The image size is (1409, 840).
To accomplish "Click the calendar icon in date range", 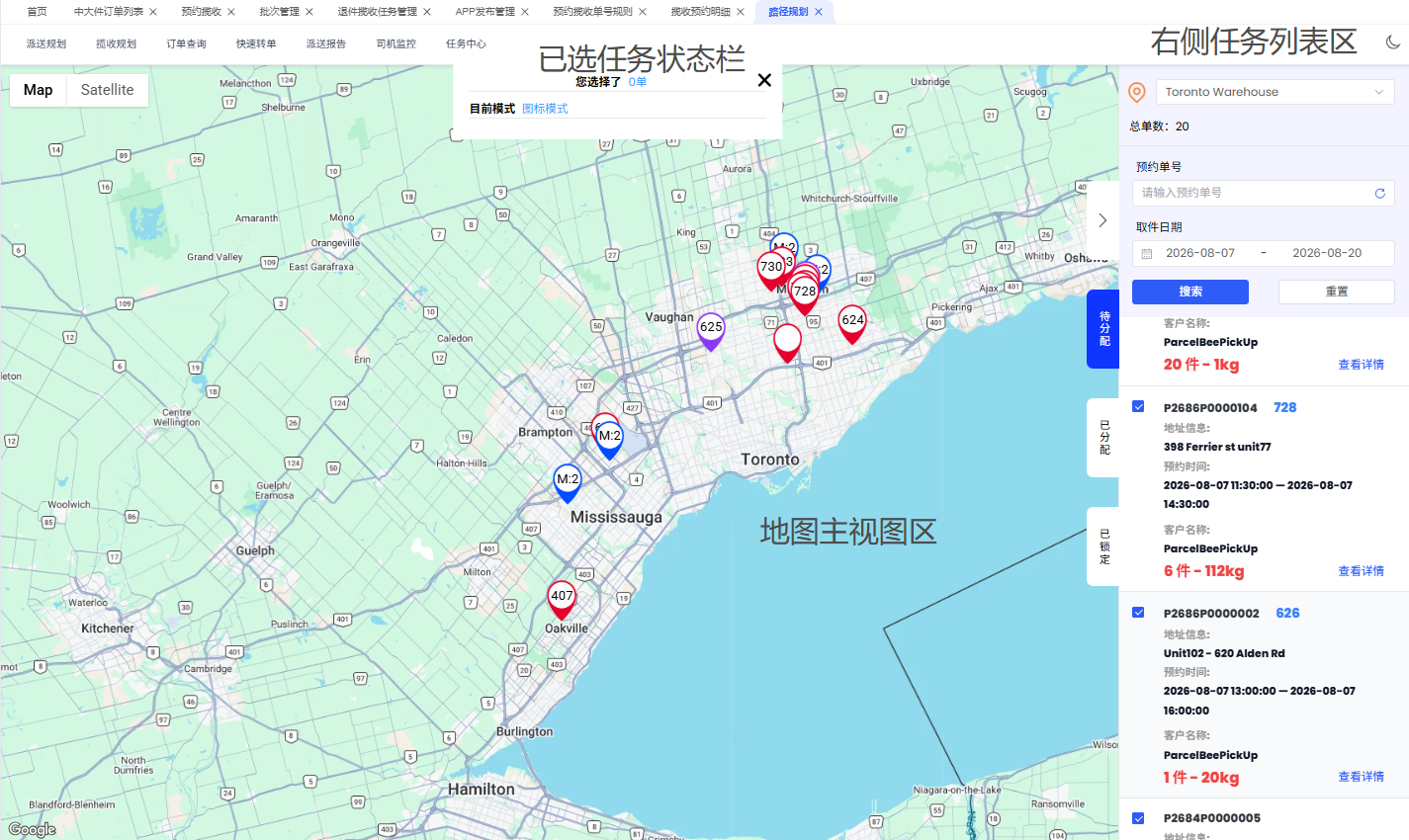I will point(1147,254).
